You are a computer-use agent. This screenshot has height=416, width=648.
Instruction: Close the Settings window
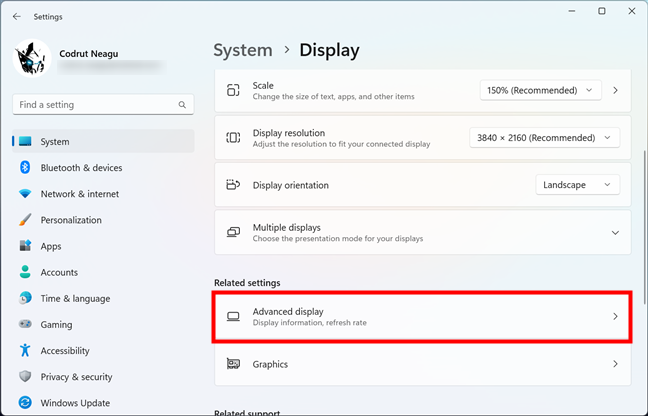click(x=632, y=11)
